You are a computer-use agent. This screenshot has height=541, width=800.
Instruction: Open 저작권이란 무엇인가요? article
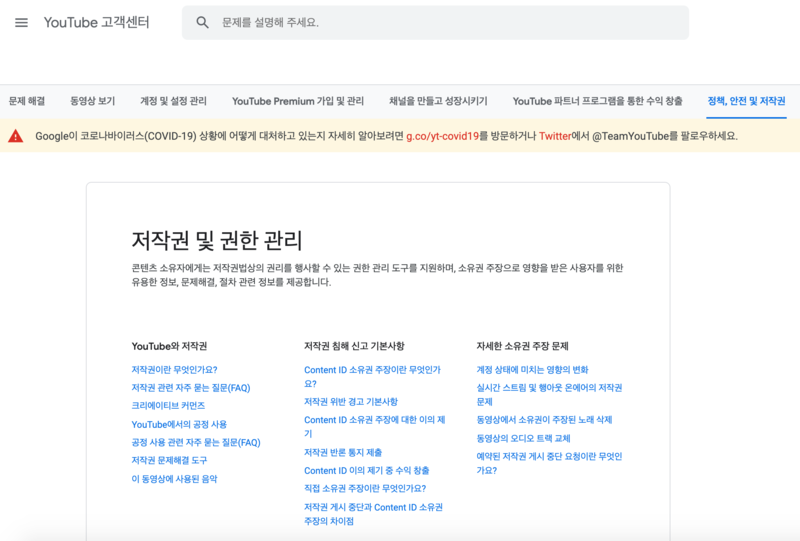(x=174, y=370)
